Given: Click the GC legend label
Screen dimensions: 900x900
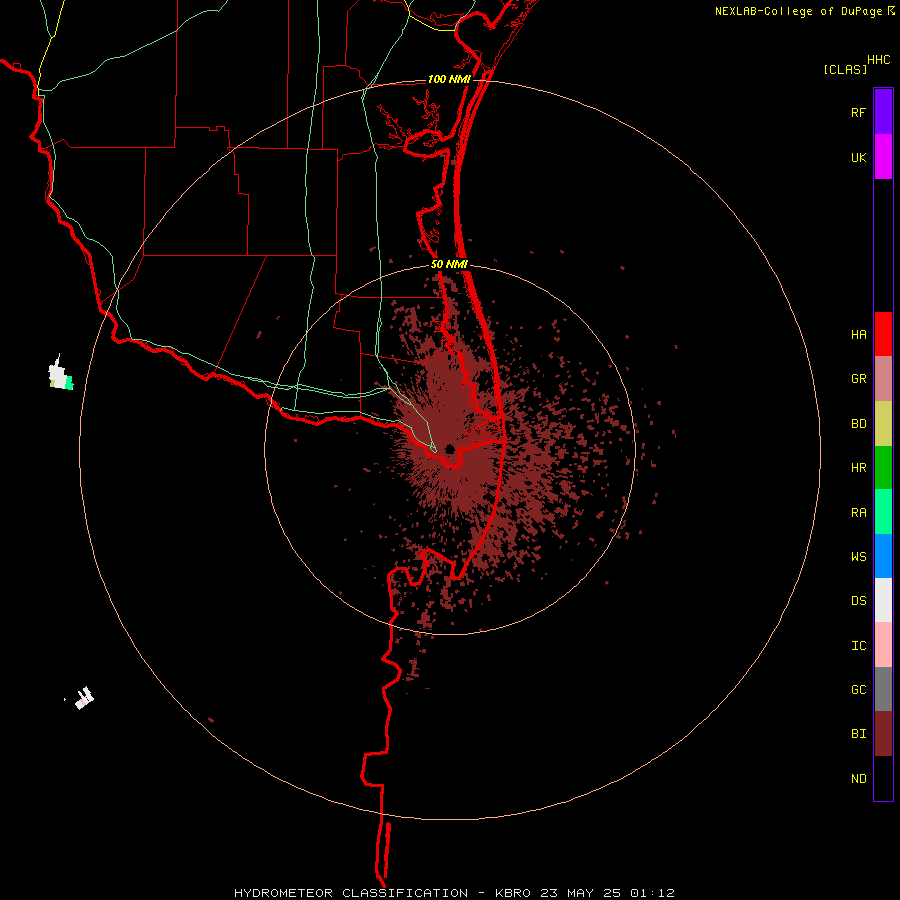Looking at the screenshot, I should tap(858, 690).
